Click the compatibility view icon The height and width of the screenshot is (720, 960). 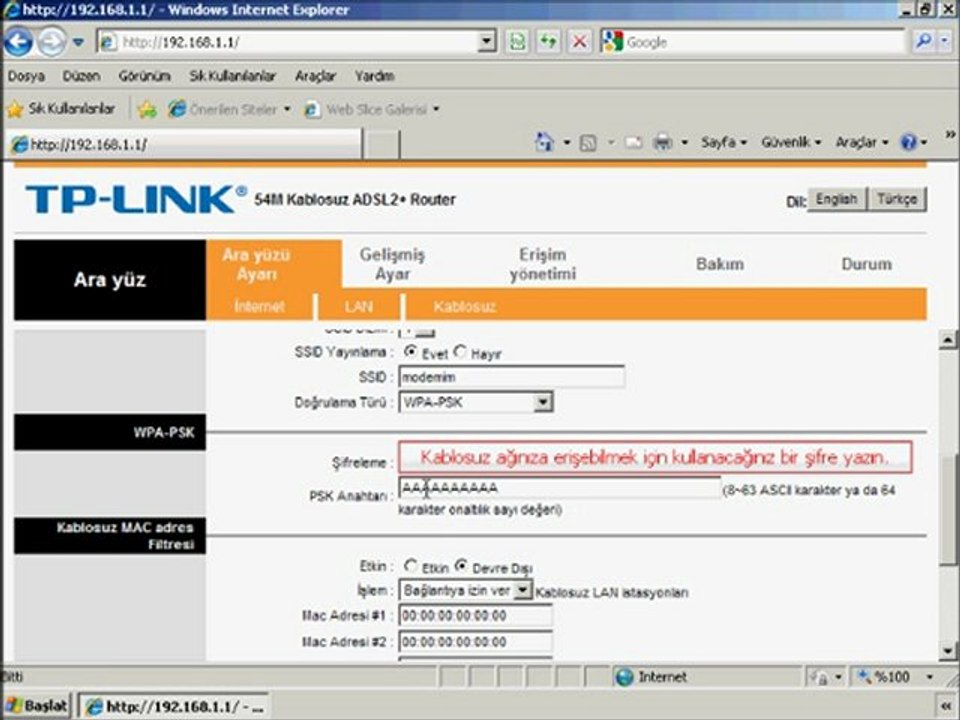coord(517,42)
